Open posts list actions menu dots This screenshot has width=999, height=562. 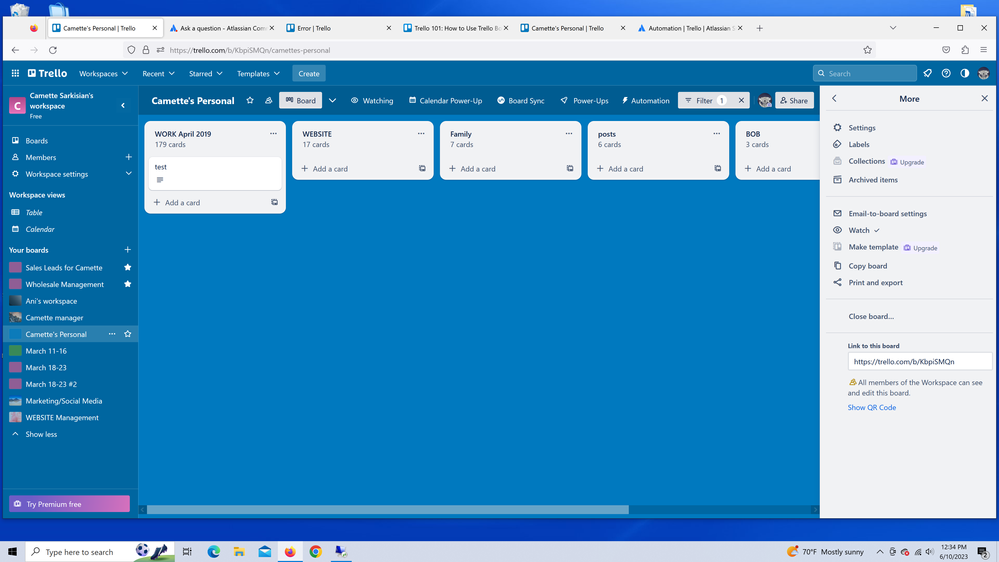tap(717, 134)
